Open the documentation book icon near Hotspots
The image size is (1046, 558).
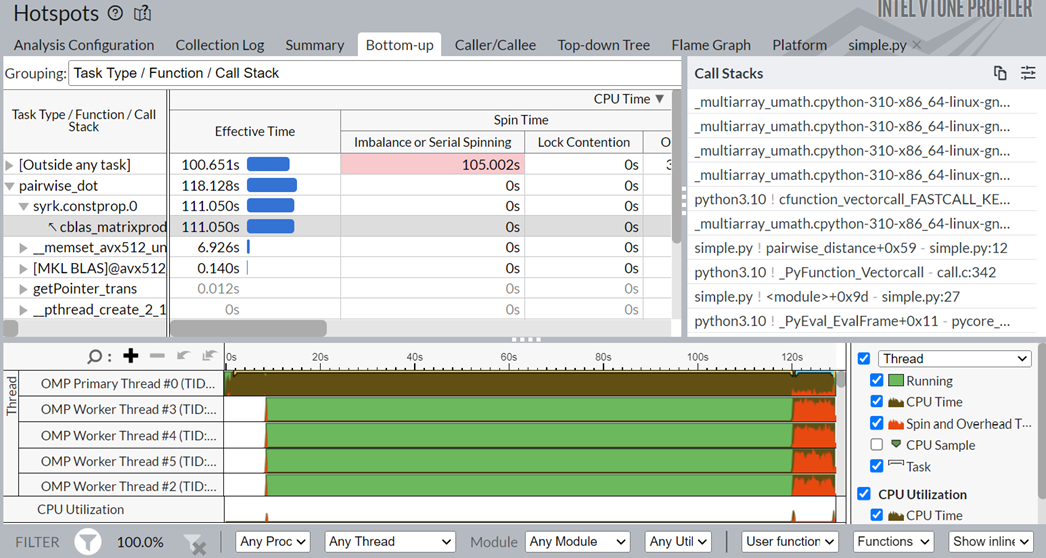(x=143, y=14)
